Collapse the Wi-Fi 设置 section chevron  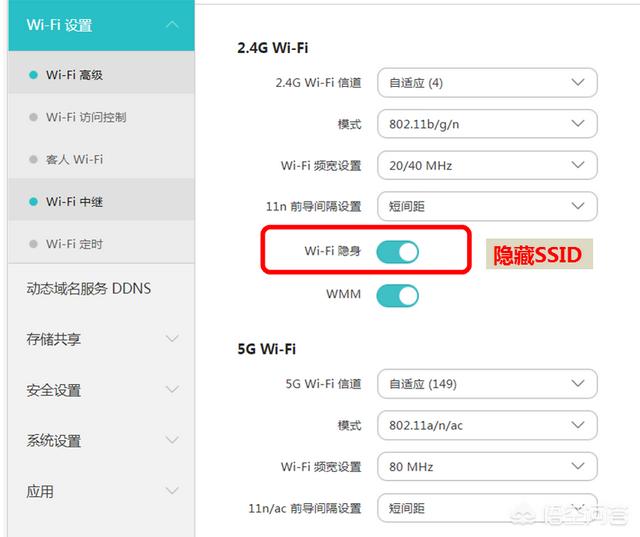click(x=172, y=25)
